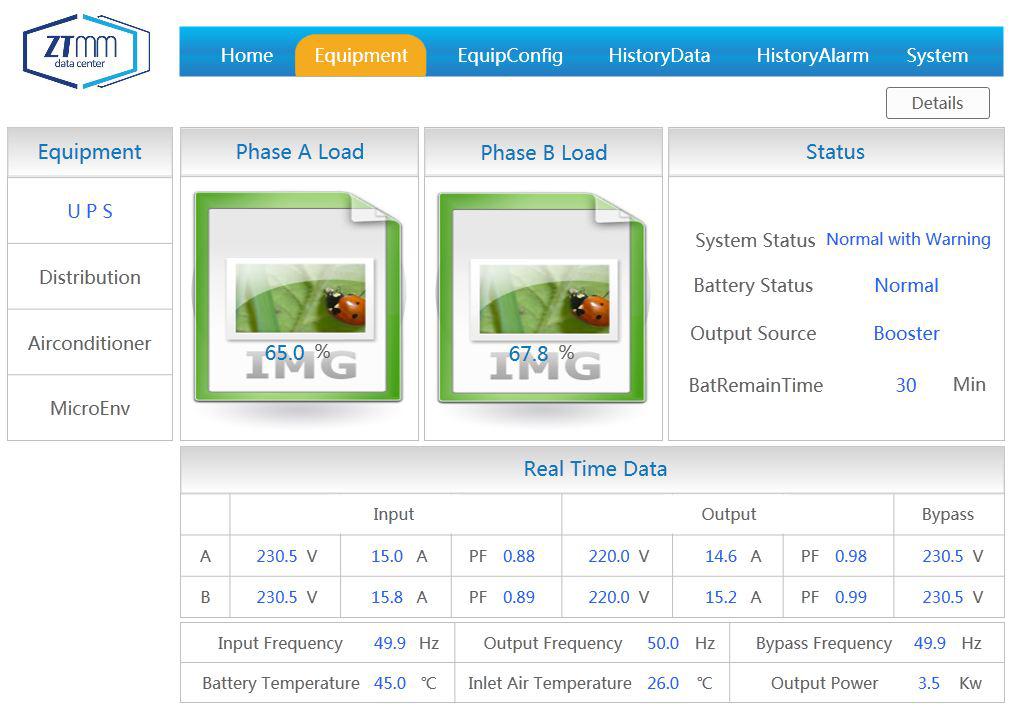Click the Booster output source value
The width and height of the screenshot is (1013, 720).
click(x=906, y=334)
